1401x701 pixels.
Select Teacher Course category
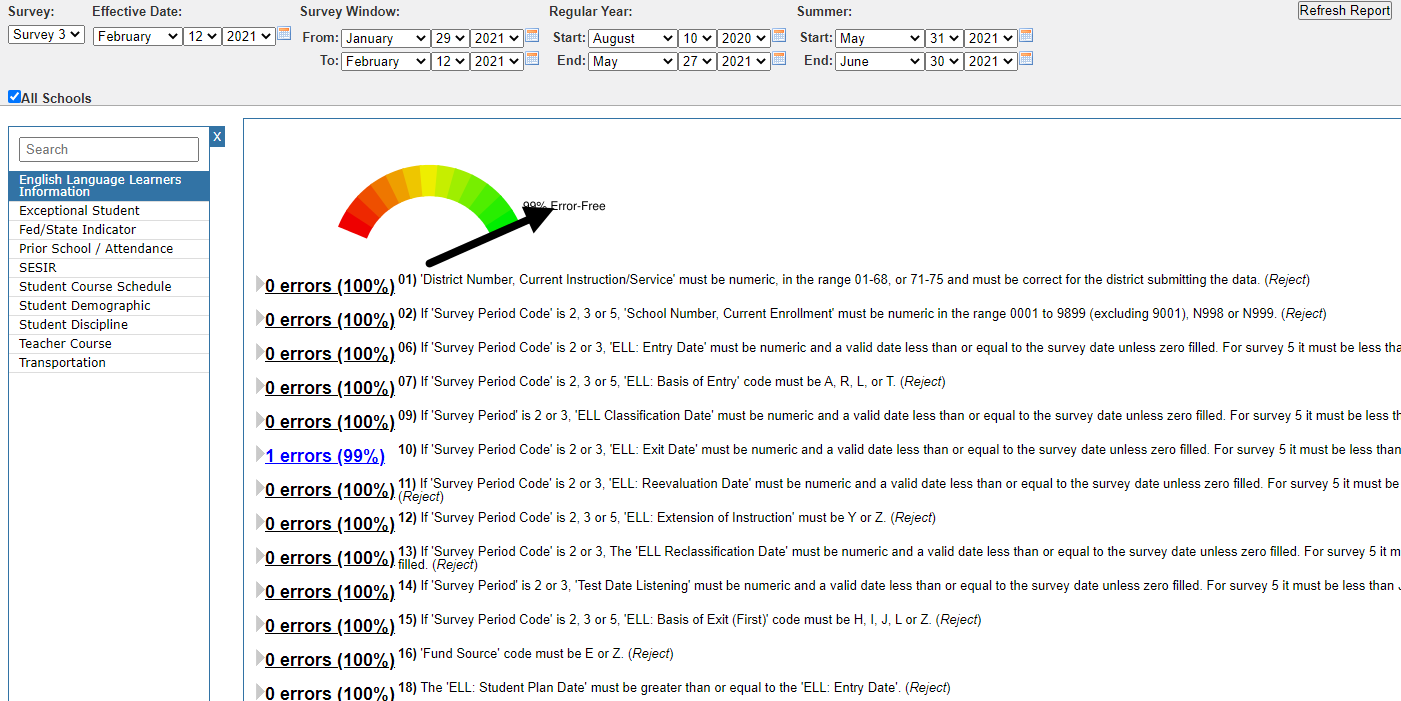[109, 344]
